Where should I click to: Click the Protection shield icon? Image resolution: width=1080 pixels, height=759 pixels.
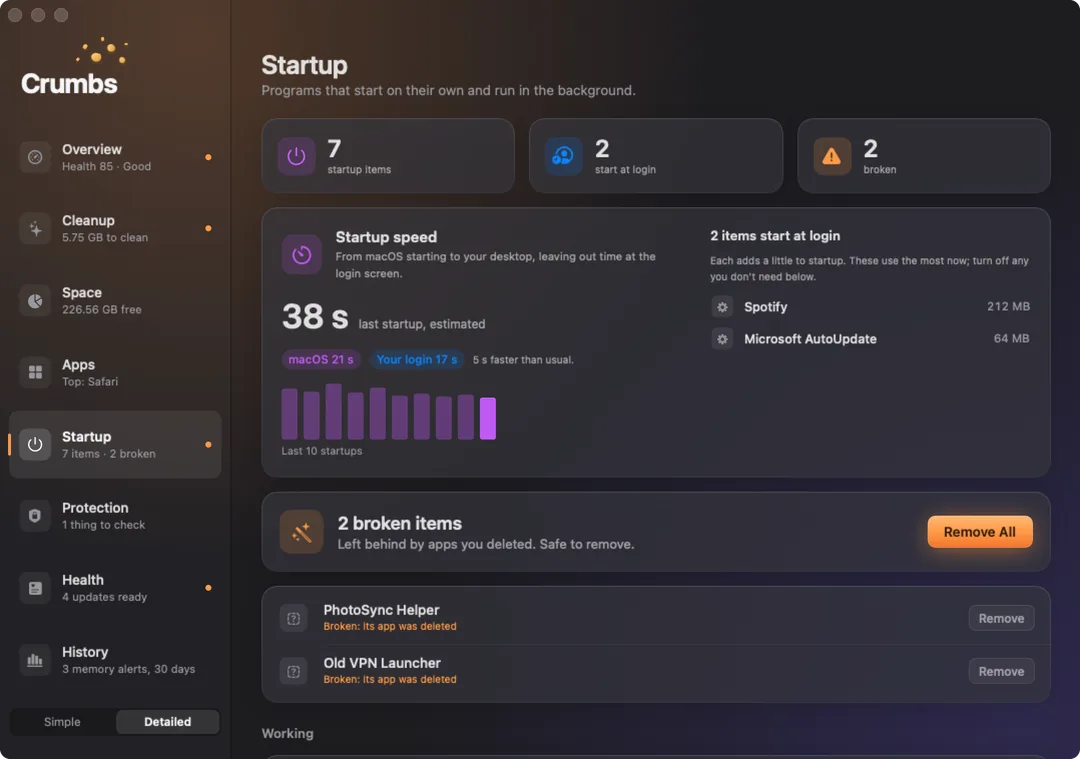(x=35, y=516)
